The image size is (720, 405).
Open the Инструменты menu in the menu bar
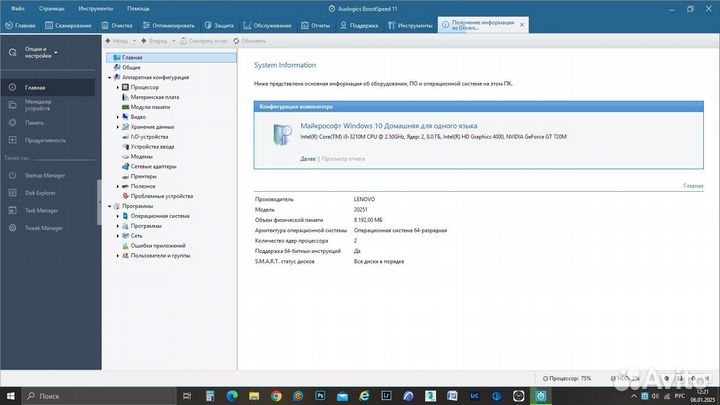click(96, 9)
